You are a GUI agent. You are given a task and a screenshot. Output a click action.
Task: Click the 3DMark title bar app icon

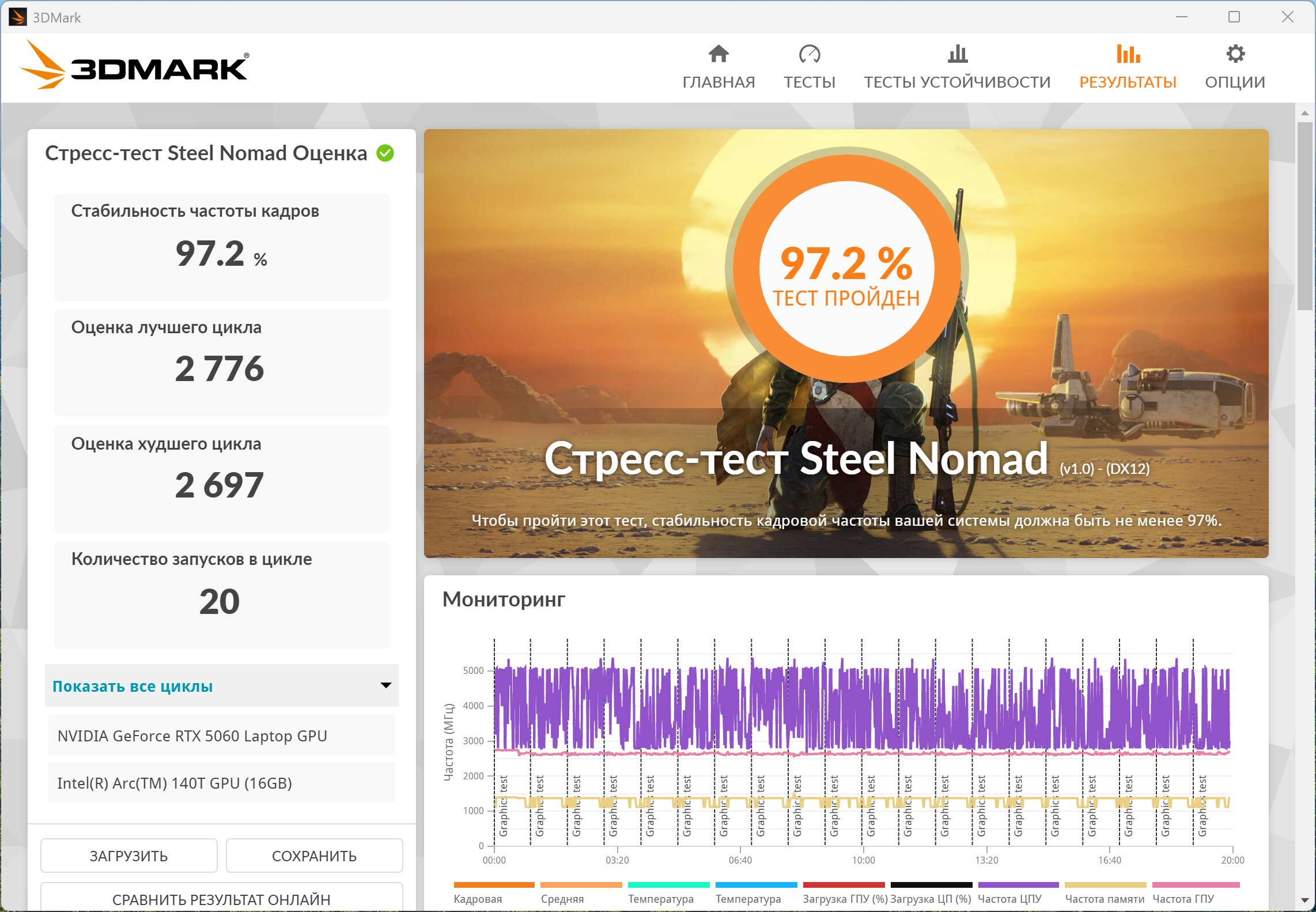coord(17,17)
